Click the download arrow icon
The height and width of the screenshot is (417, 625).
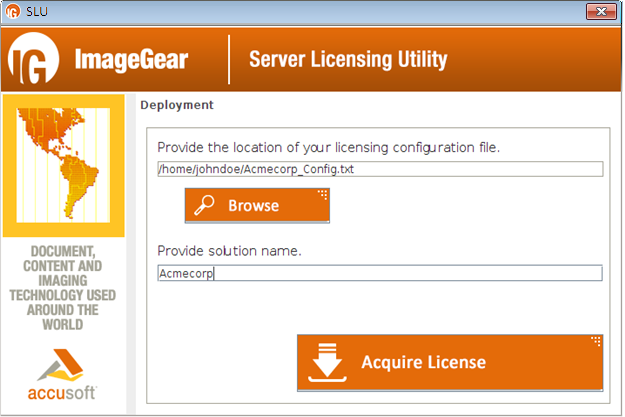tap(328, 362)
